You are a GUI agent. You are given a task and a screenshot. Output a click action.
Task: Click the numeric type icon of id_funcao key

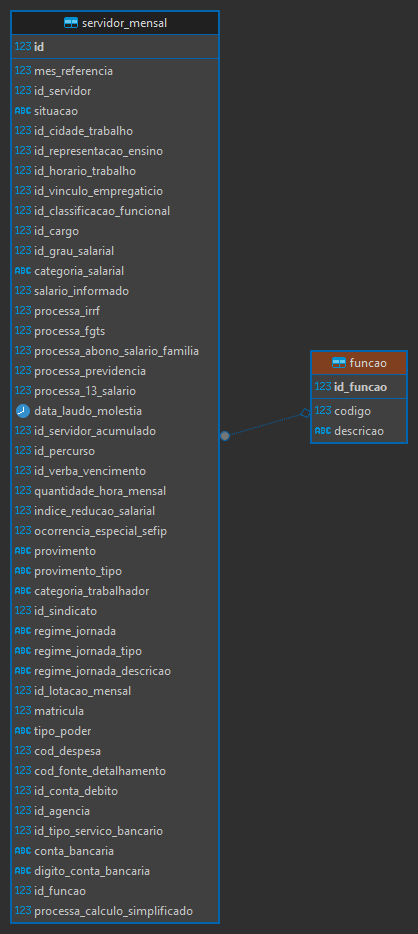point(323,387)
